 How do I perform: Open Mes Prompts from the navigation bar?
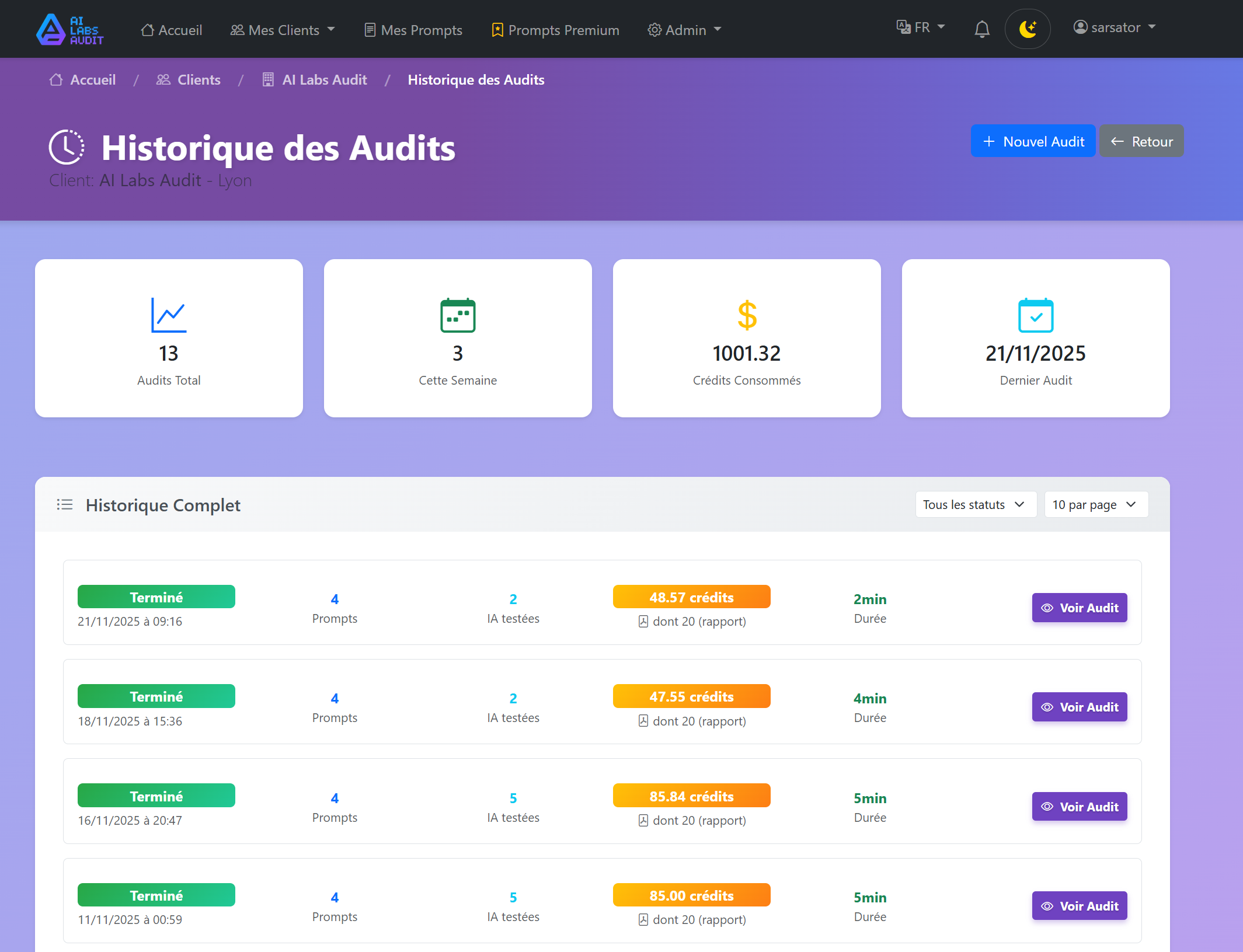pos(413,30)
